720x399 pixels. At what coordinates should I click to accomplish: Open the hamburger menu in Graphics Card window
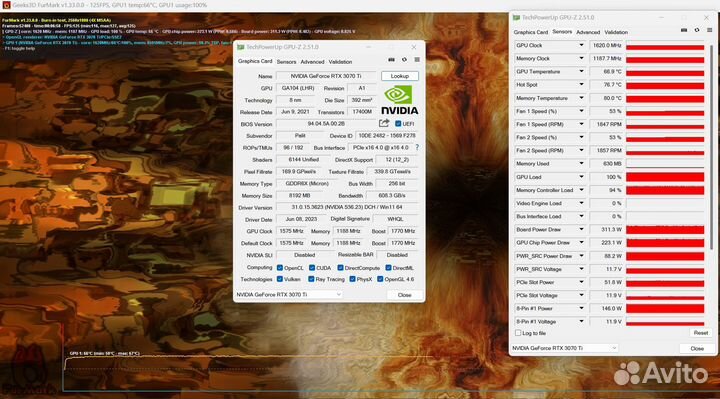417,60
